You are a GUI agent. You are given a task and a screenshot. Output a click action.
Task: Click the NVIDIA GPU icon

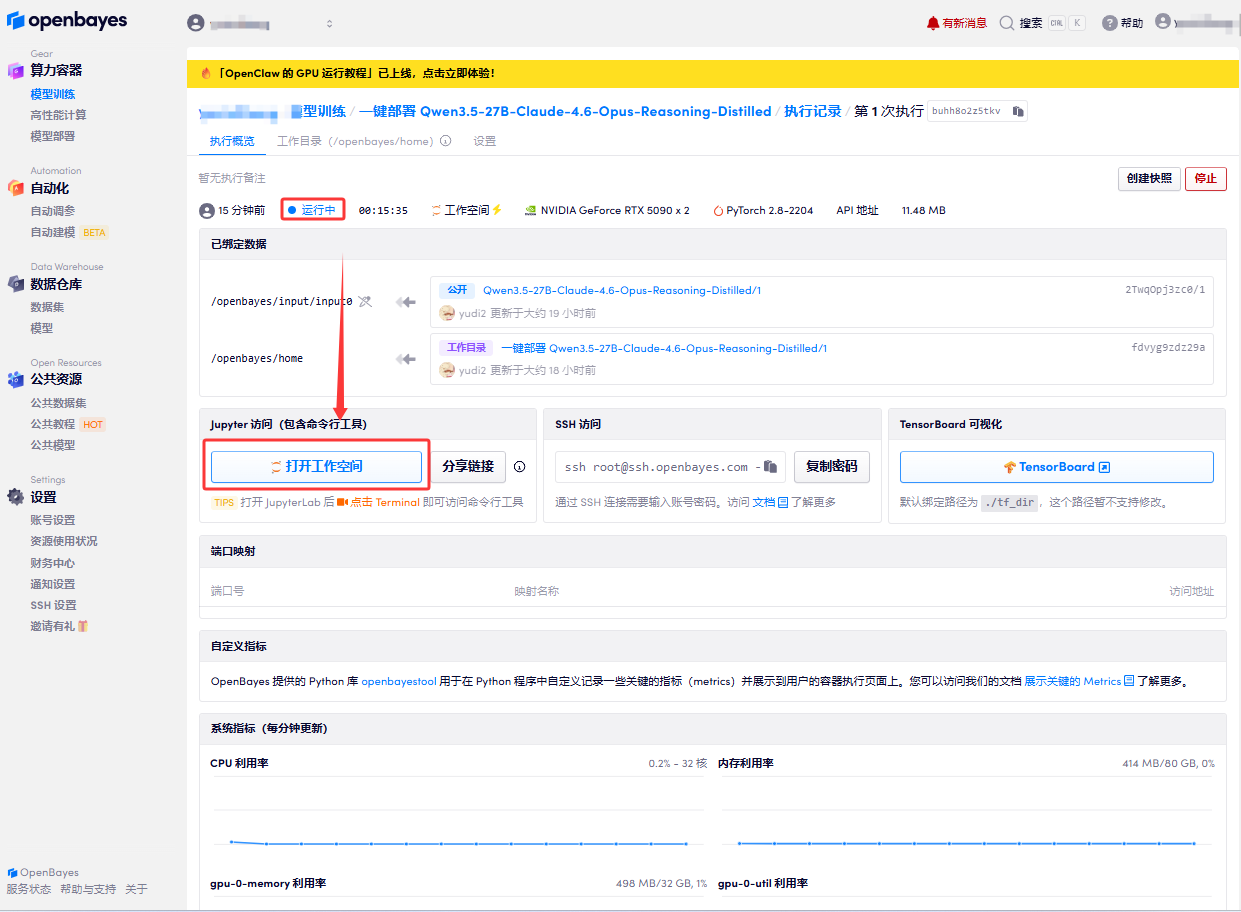point(530,210)
